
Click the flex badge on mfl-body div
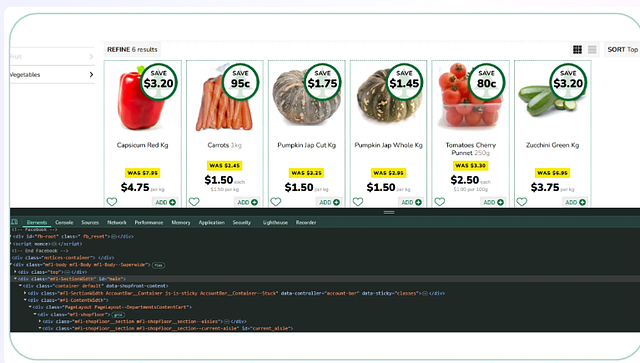click(158, 265)
